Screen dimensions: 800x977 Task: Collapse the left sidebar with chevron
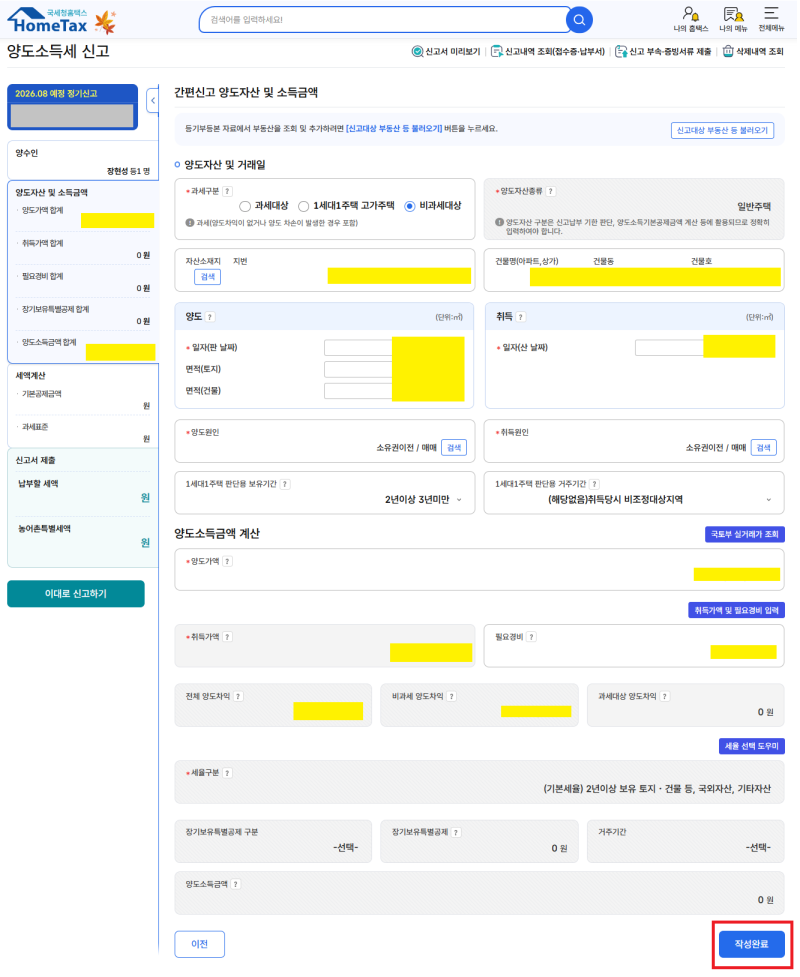pos(153,100)
